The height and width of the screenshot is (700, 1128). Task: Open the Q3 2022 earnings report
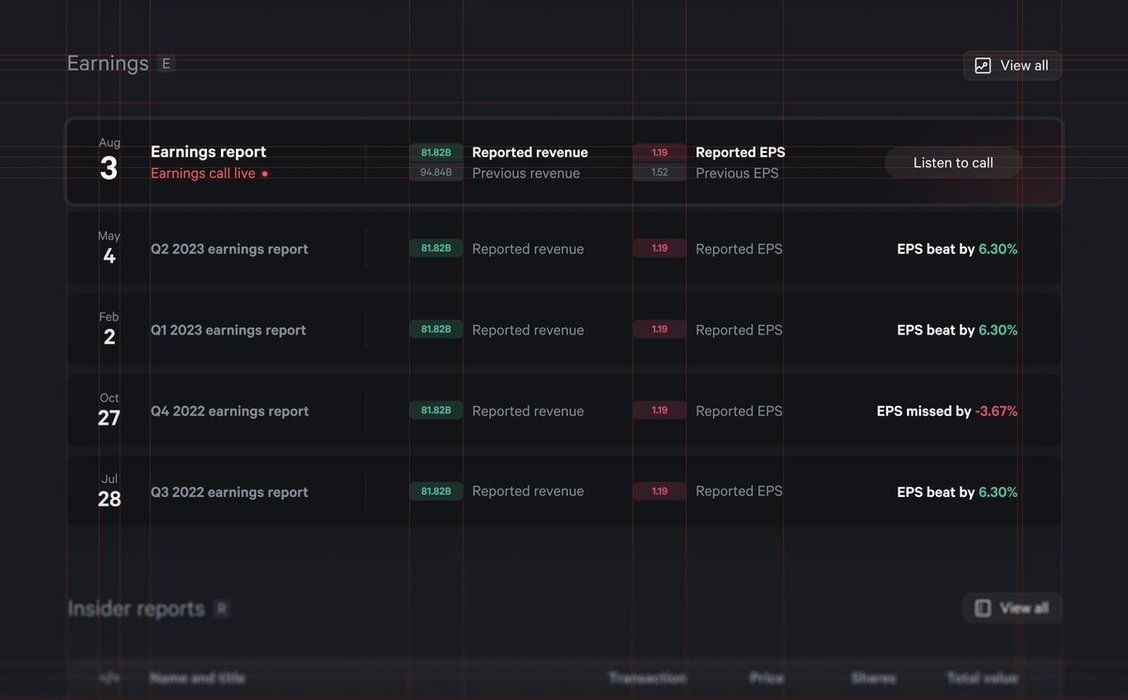[x=229, y=492]
